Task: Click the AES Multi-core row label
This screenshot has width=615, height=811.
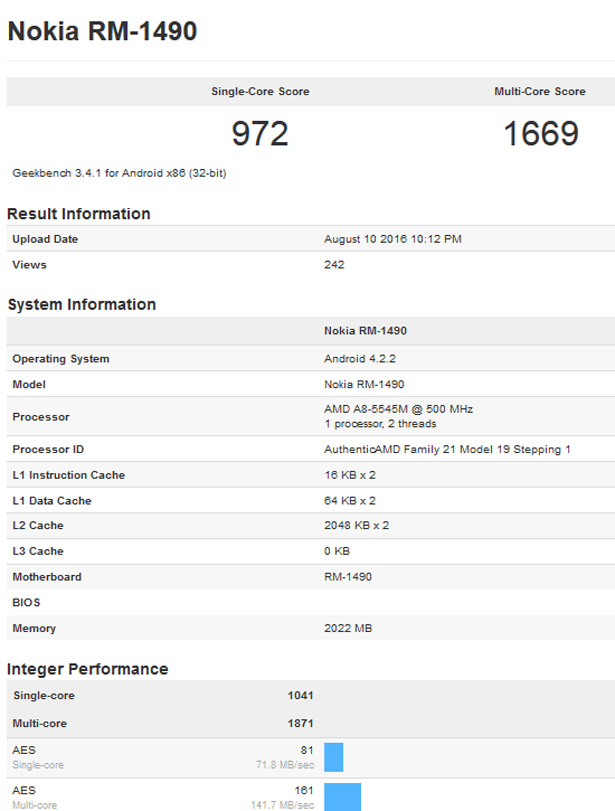Action: (x=35, y=798)
